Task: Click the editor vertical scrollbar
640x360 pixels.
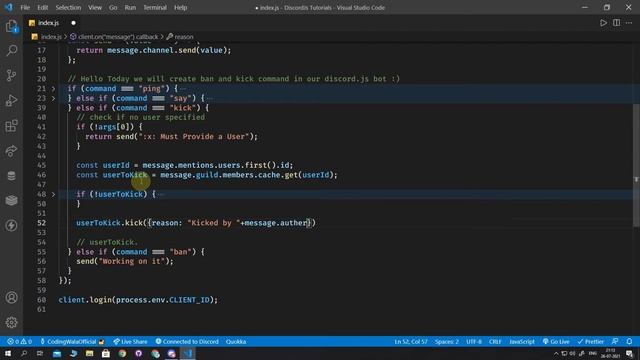Action: coord(636,166)
